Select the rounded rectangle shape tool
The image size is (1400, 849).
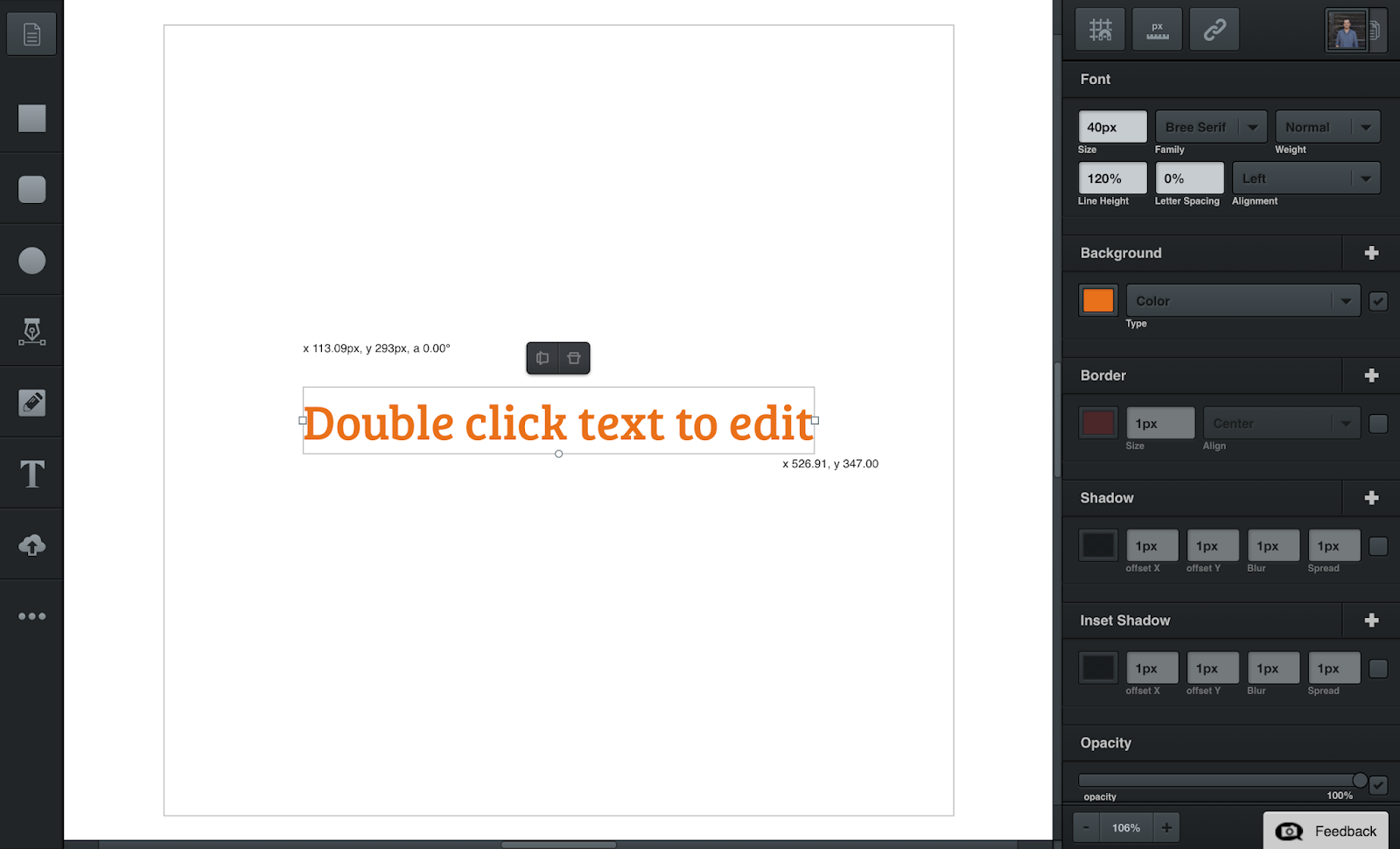point(31,189)
